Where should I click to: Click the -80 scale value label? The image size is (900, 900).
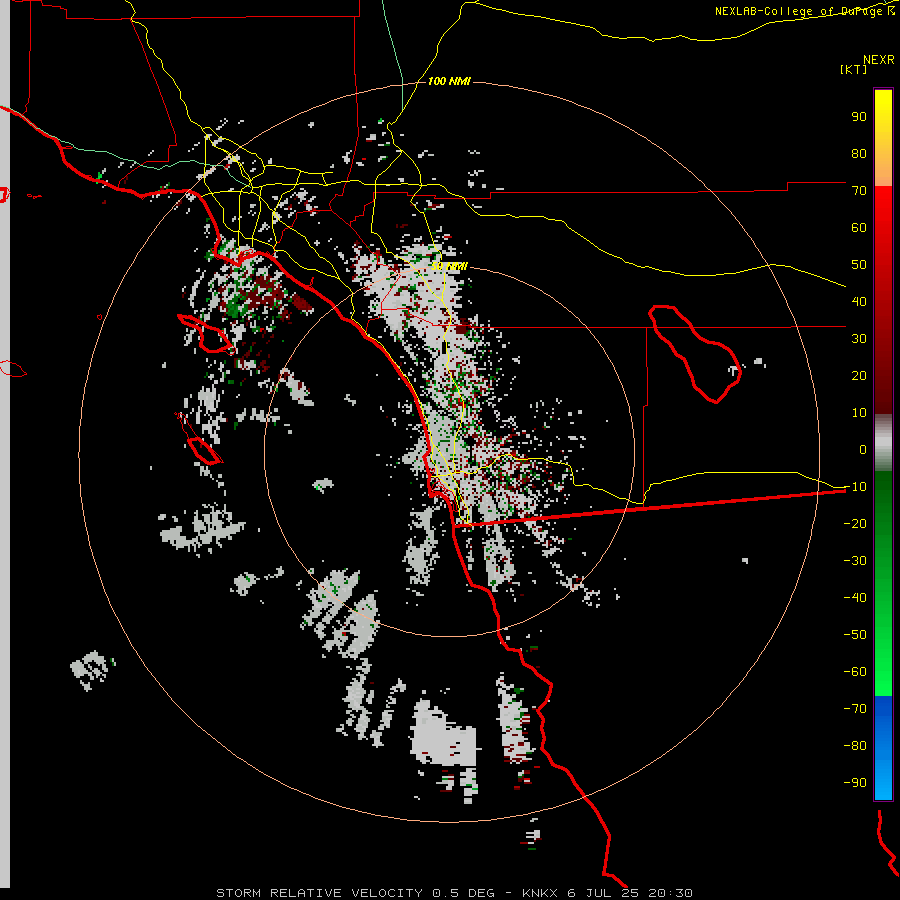coord(855,746)
